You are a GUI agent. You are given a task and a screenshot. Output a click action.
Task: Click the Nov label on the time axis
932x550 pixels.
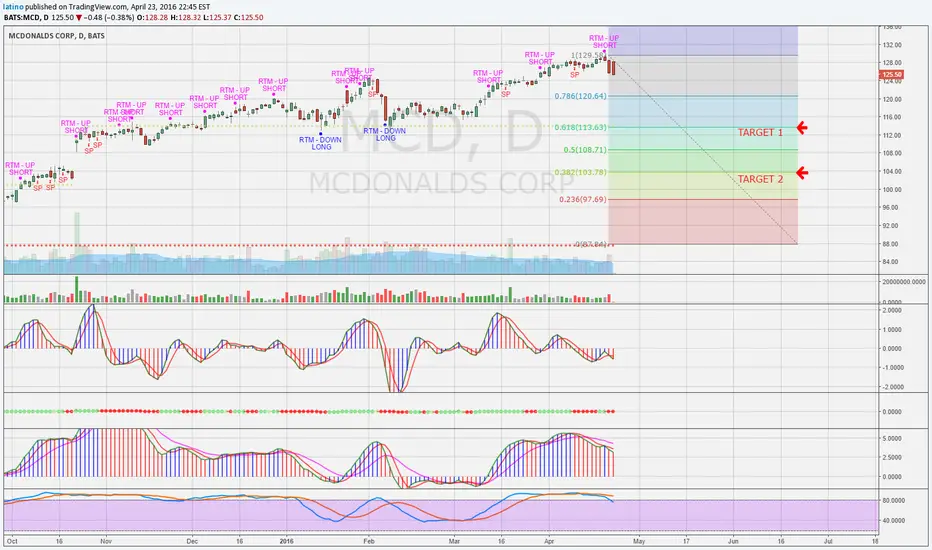(106, 542)
